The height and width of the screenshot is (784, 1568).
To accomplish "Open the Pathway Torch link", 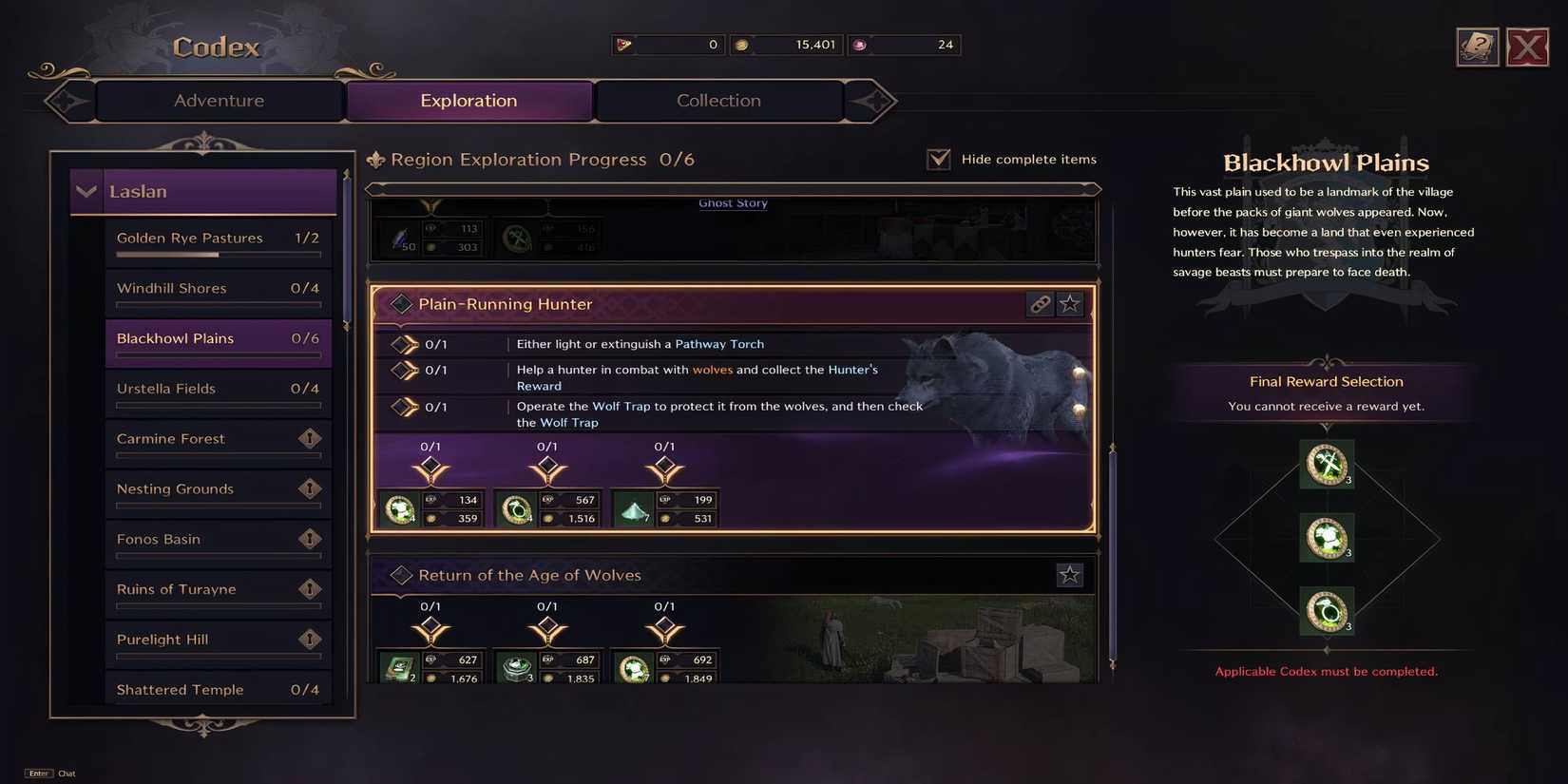I will click(x=719, y=344).
